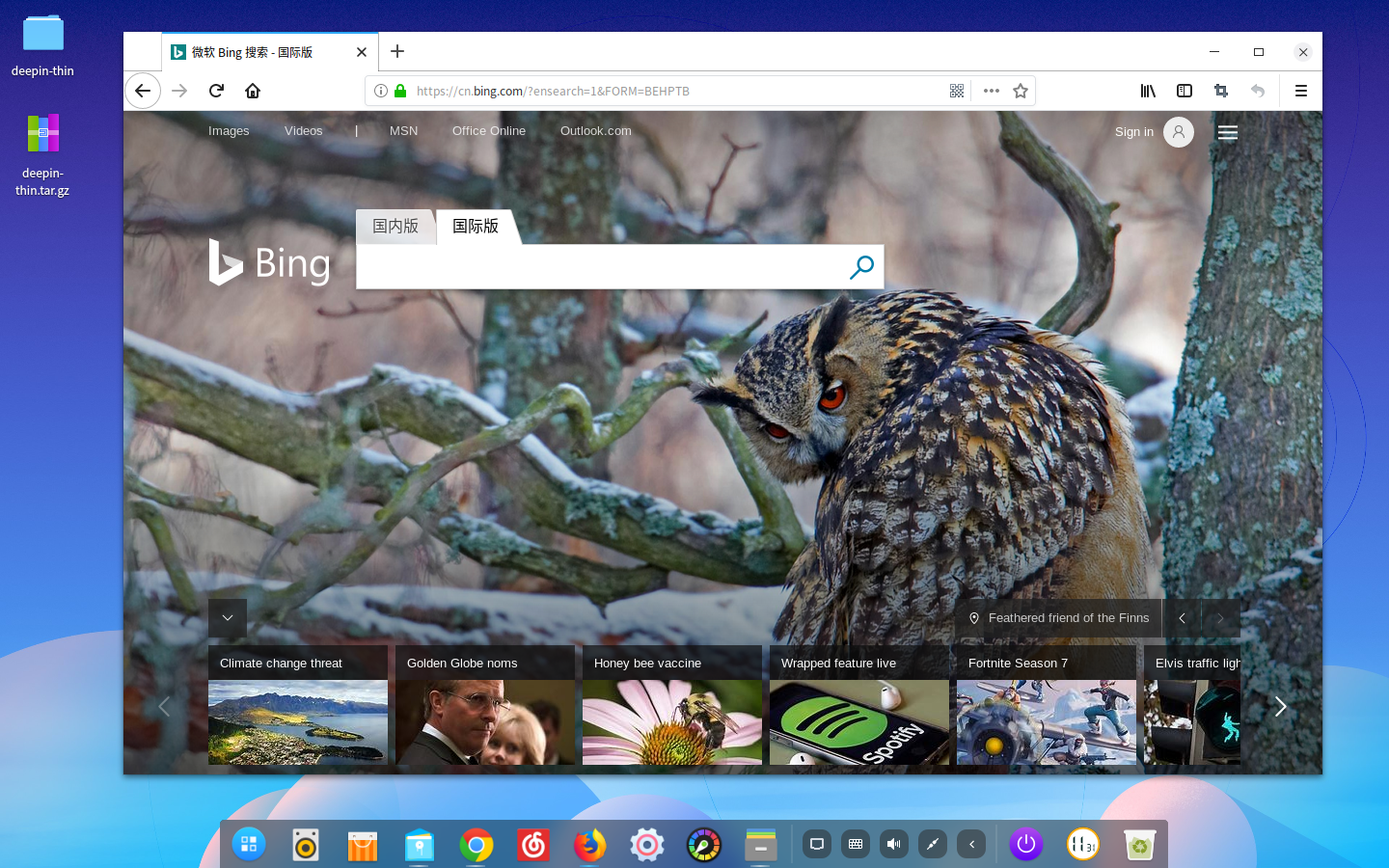
Task: Launch Google Chrome from the dock
Action: (x=477, y=845)
